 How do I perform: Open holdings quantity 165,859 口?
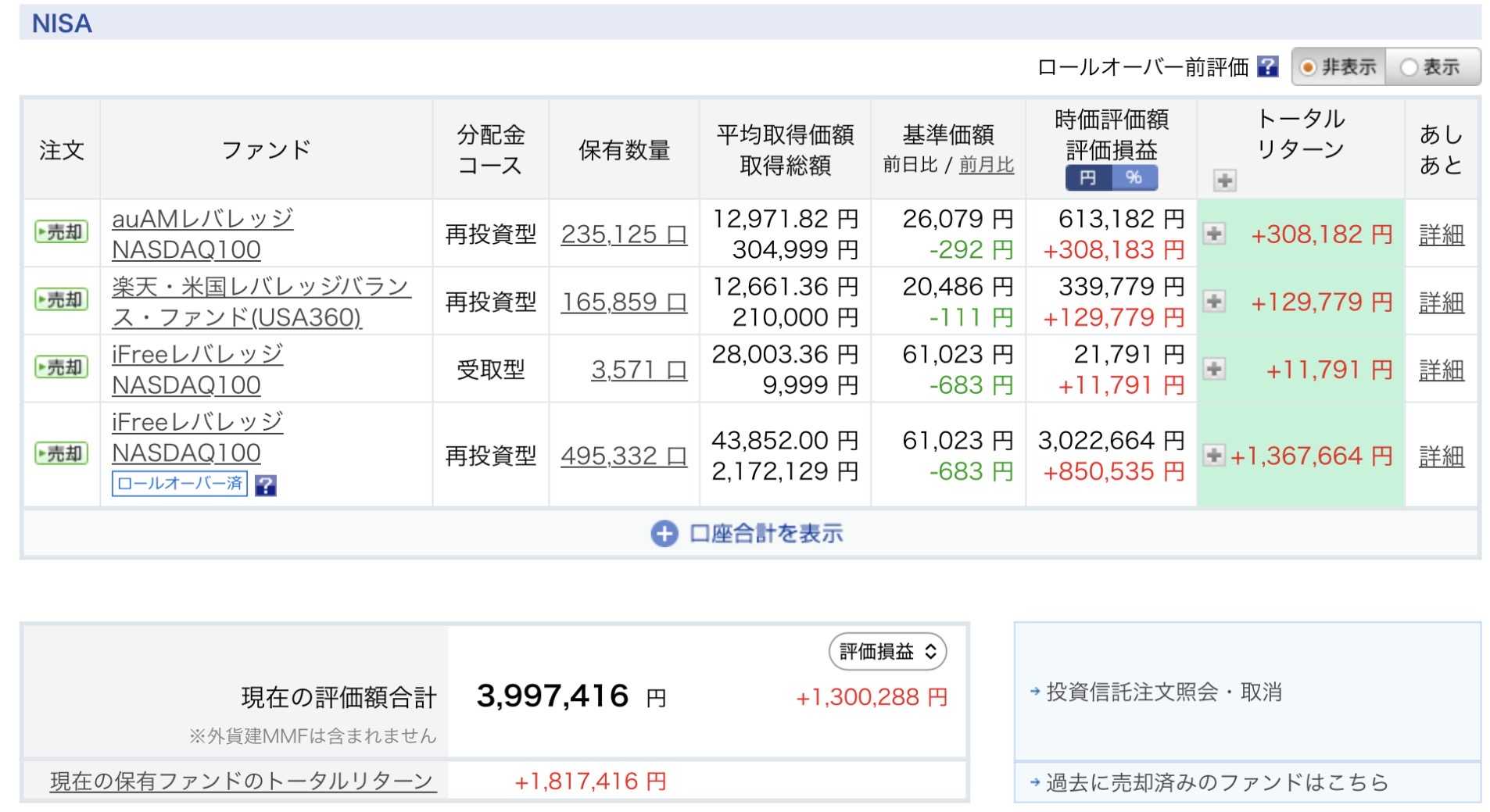coord(624,302)
